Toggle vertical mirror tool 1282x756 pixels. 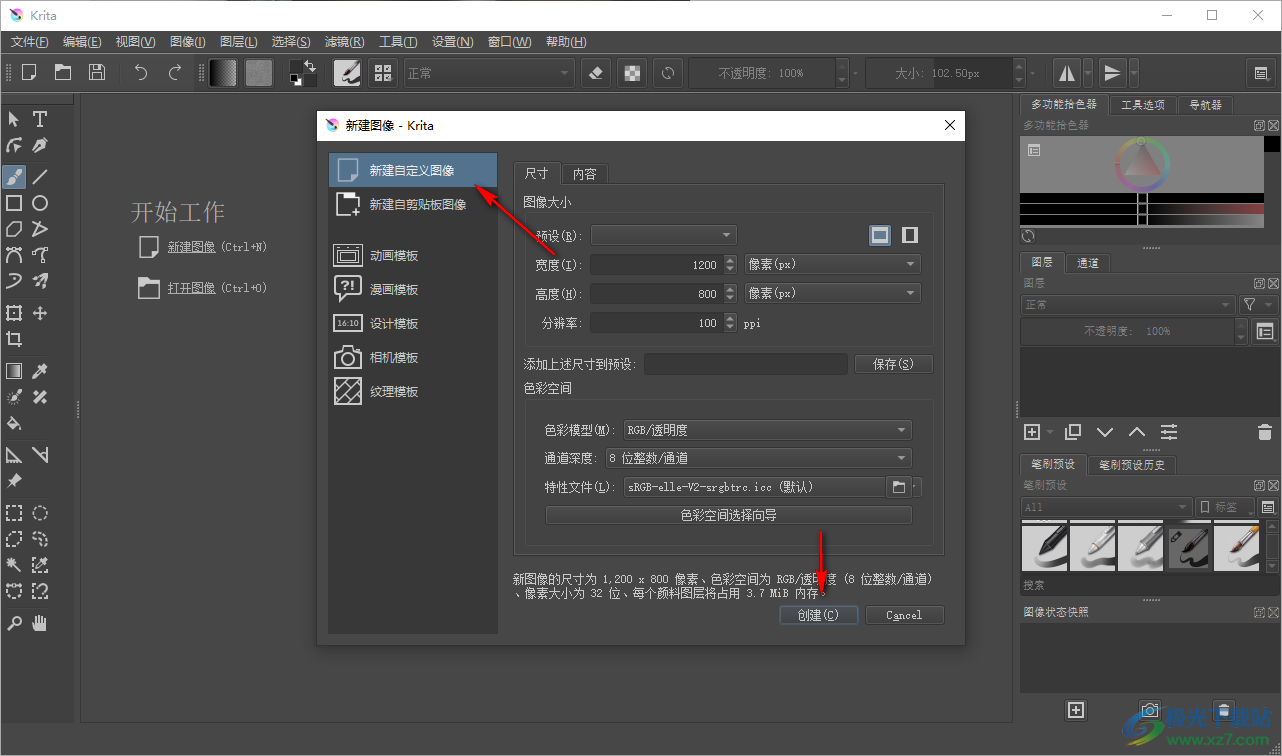tap(1112, 72)
